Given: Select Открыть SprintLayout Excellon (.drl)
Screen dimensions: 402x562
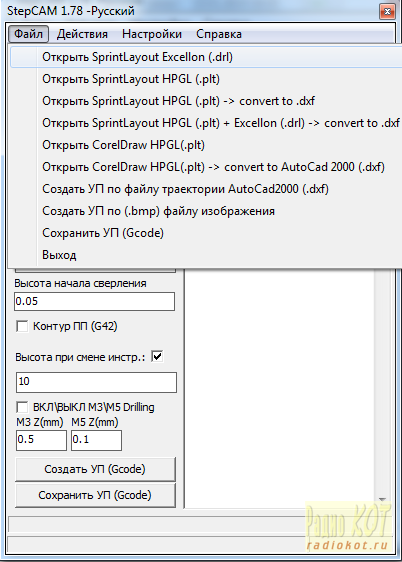Looking at the screenshot, I should [x=206, y=57].
